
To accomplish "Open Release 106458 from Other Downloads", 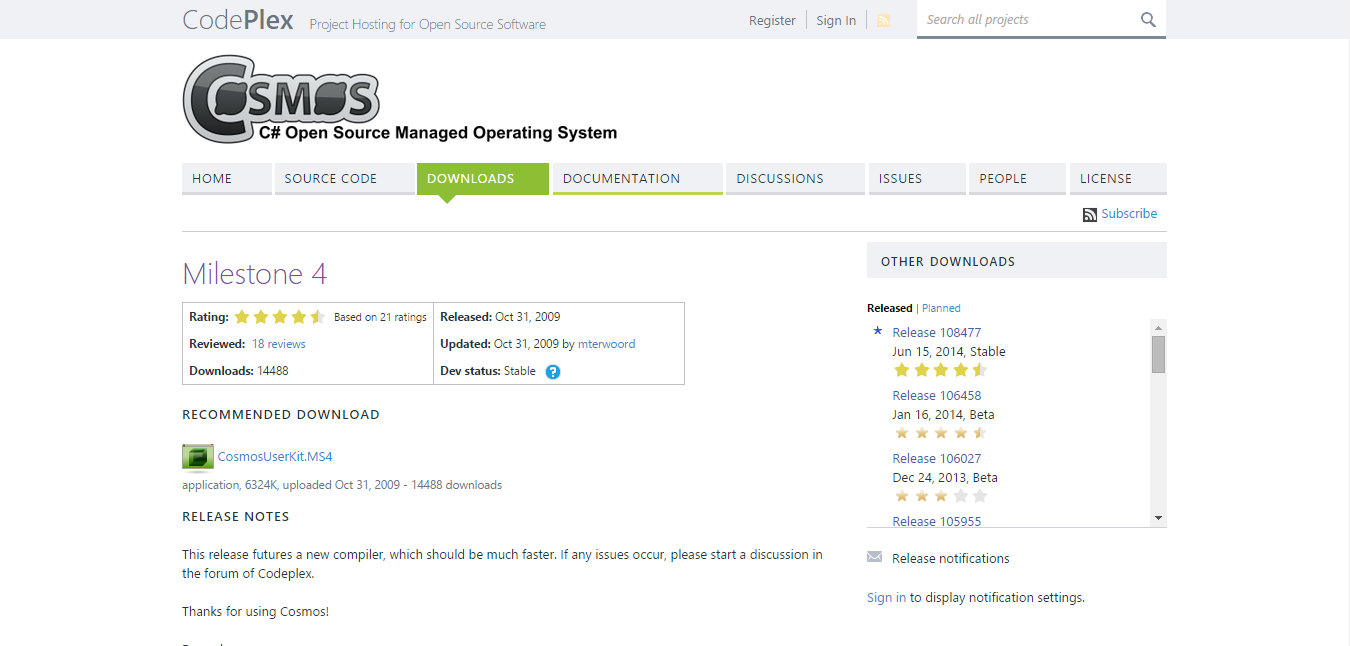I will (x=936, y=395).
